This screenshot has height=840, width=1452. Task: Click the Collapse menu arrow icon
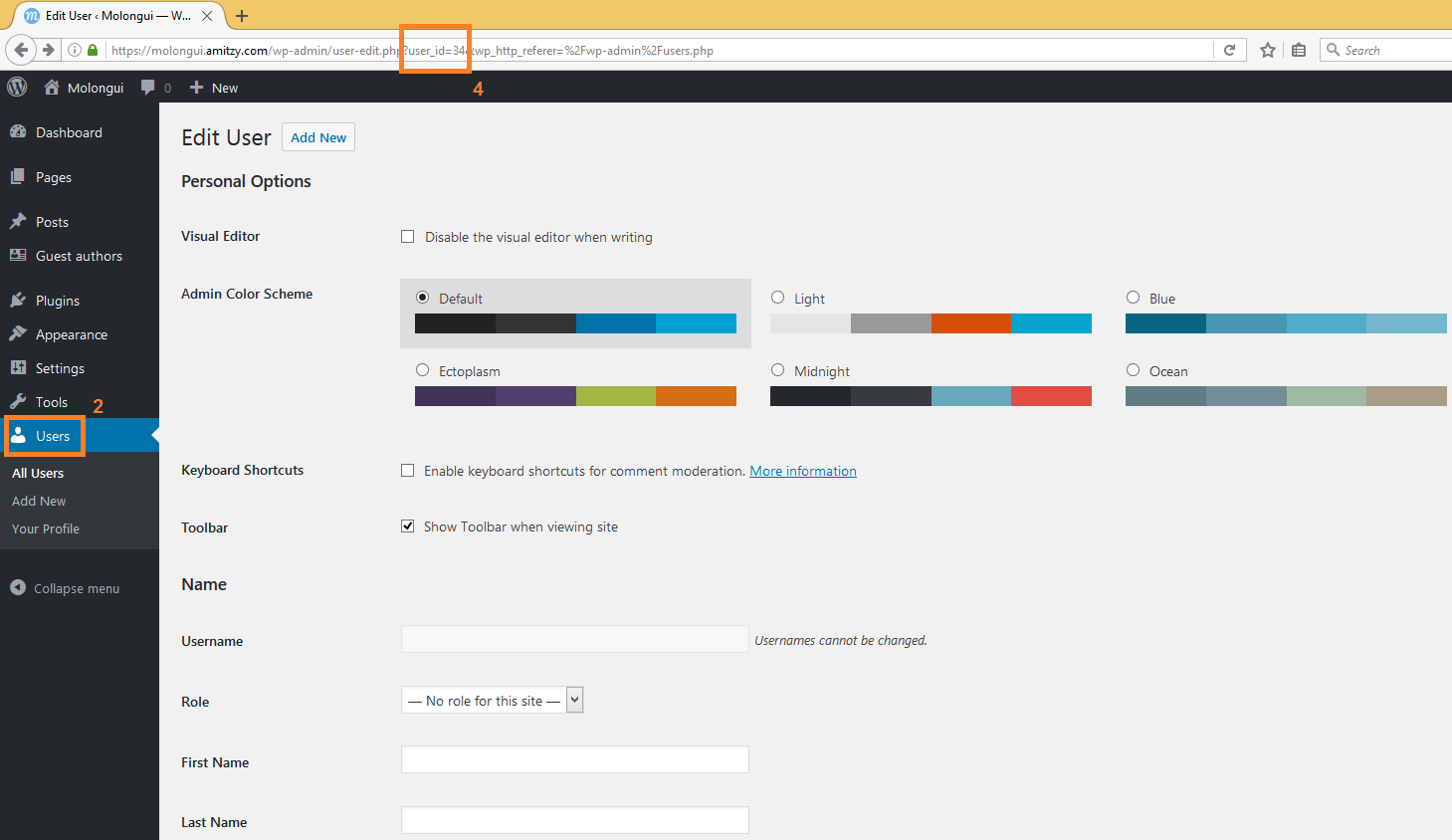tap(18, 587)
